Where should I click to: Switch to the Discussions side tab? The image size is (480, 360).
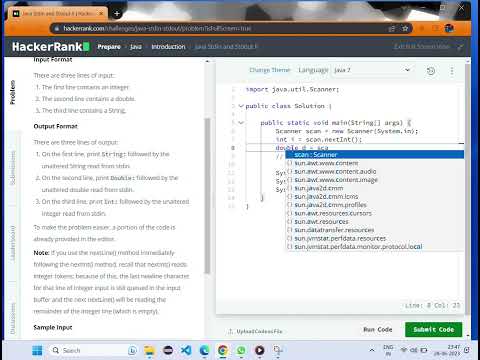point(13,318)
